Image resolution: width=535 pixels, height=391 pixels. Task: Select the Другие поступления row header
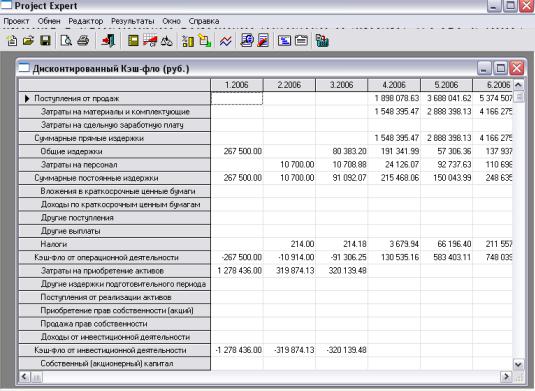[x=115, y=218]
